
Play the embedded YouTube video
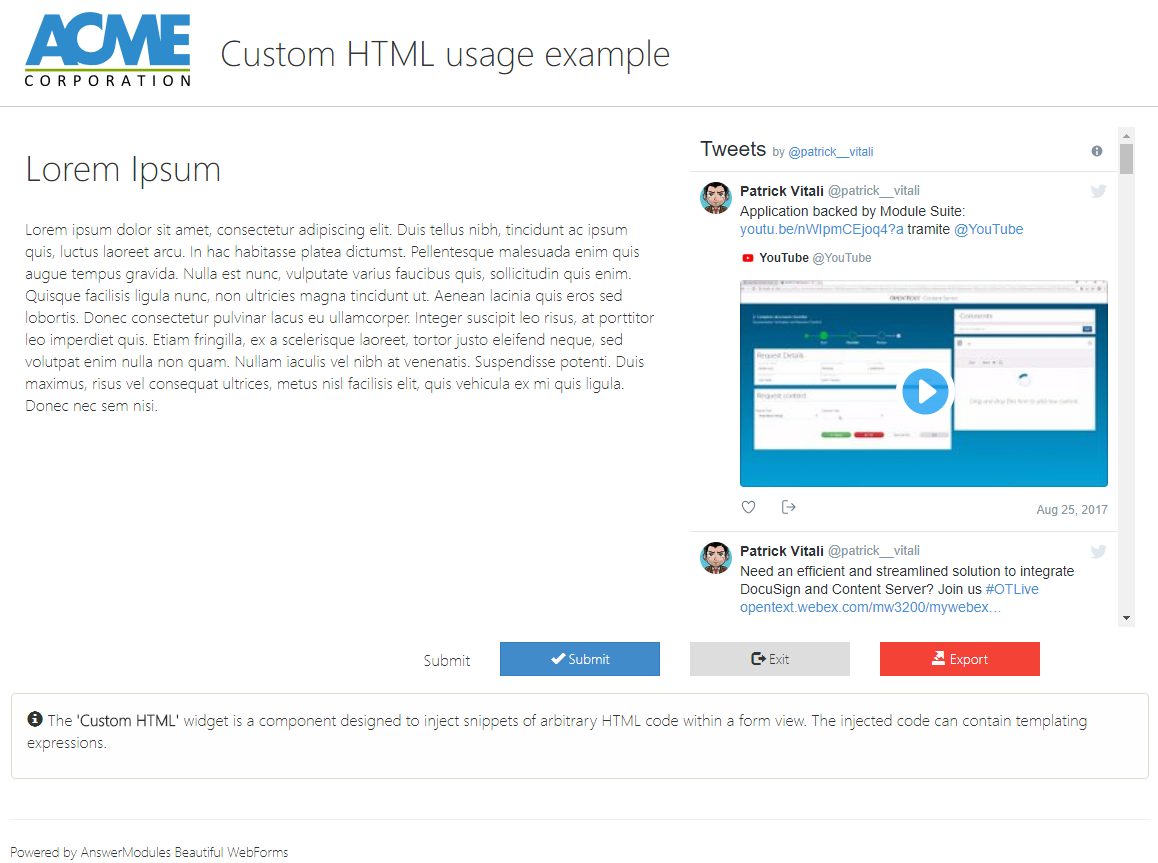click(x=923, y=391)
